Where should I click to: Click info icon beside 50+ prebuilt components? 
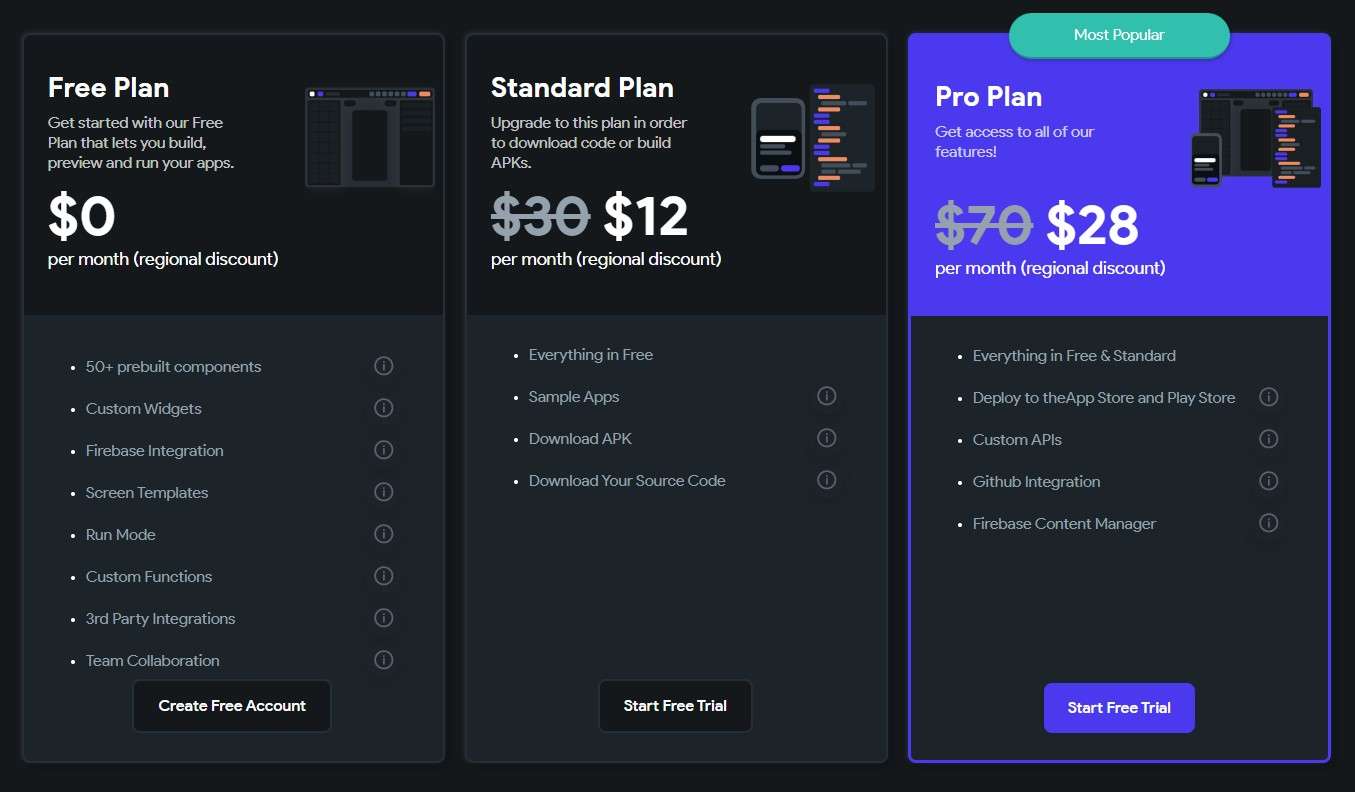tap(383, 366)
